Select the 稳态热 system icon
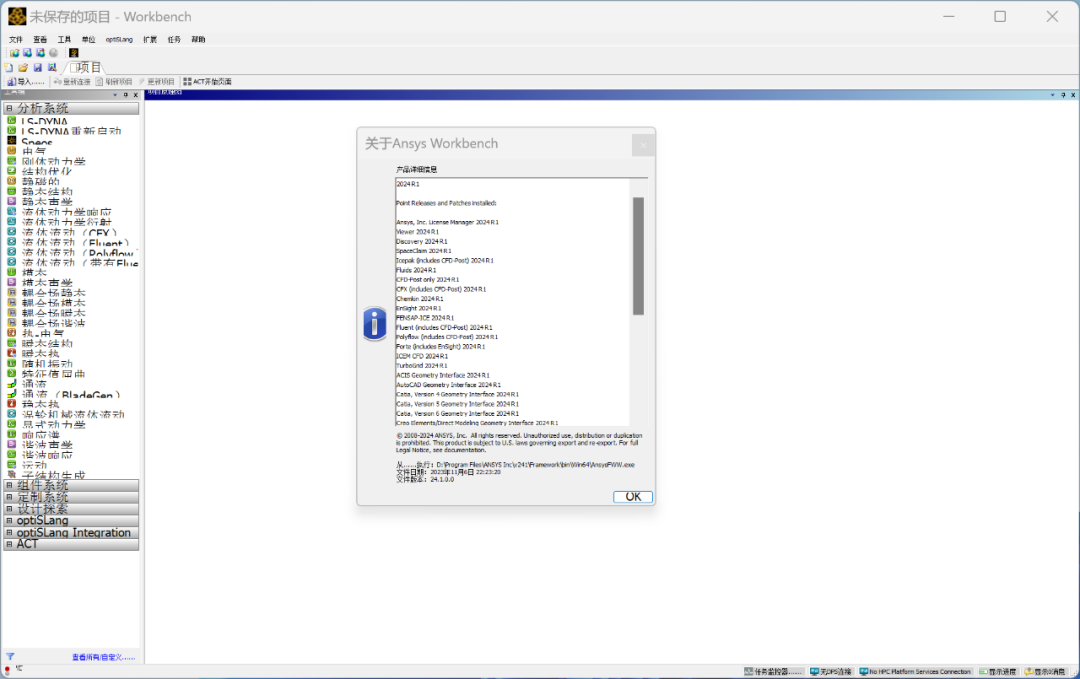 click(12, 404)
